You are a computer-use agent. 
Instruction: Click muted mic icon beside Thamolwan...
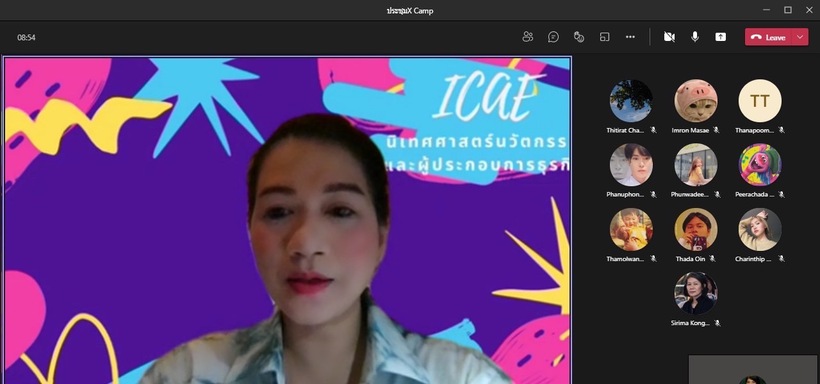pos(653,259)
